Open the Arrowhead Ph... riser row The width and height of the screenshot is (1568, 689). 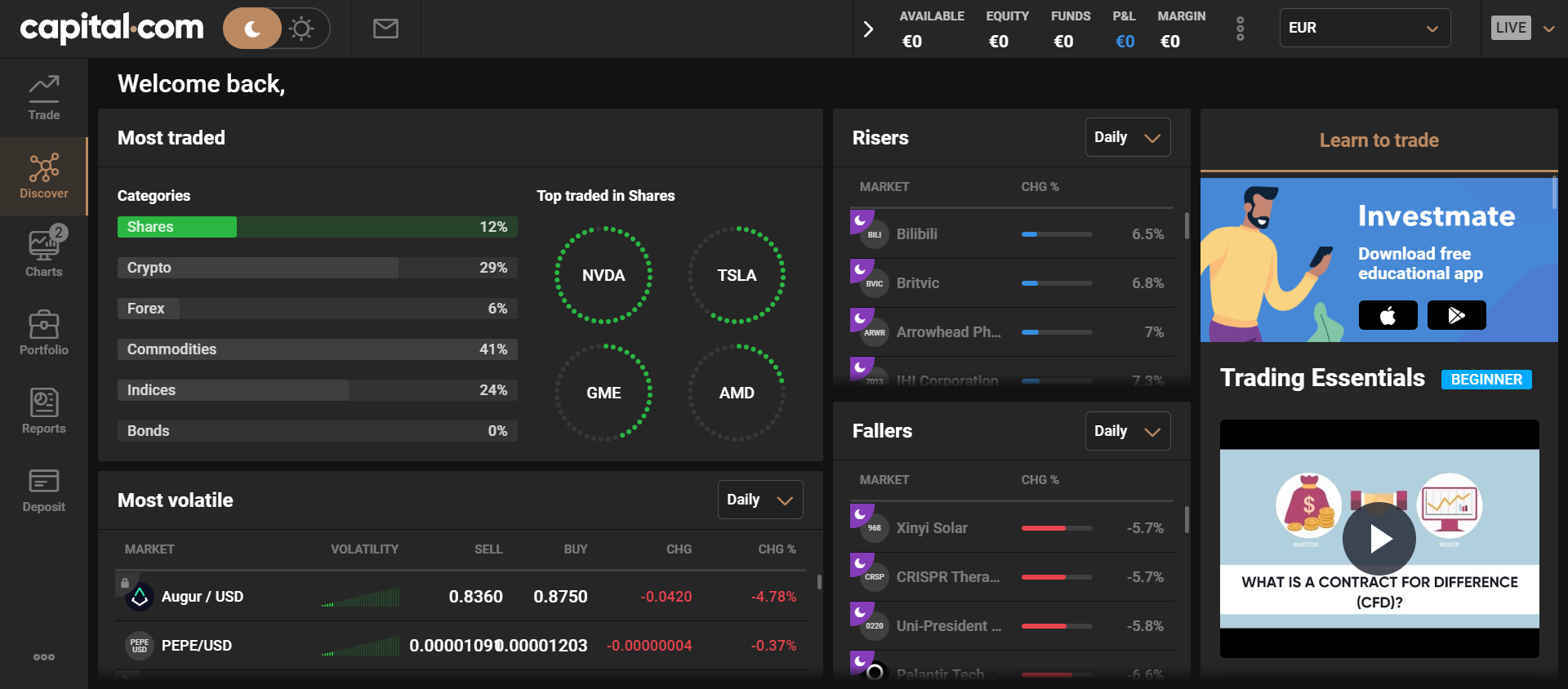click(x=1012, y=332)
